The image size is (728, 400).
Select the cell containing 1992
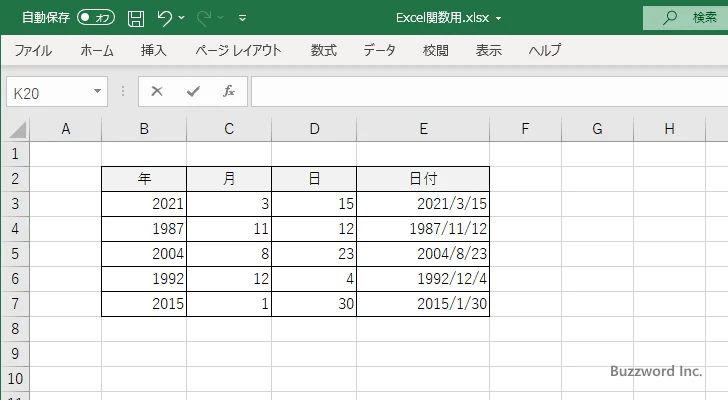144,279
